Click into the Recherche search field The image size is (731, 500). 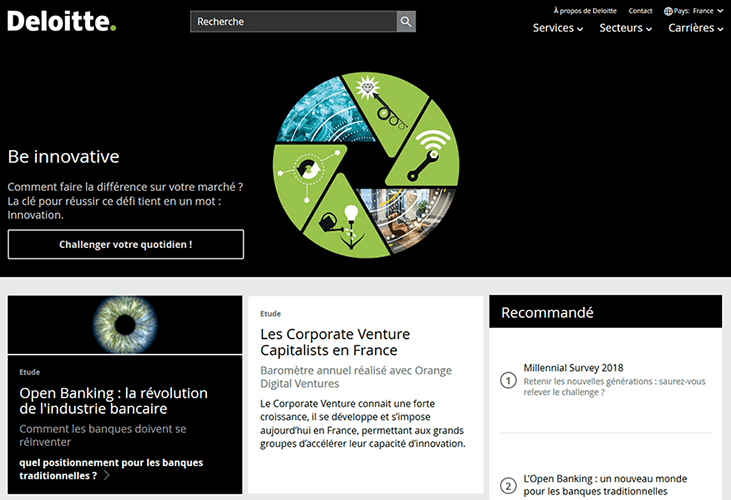pyautogui.click(x=294, y=21)
